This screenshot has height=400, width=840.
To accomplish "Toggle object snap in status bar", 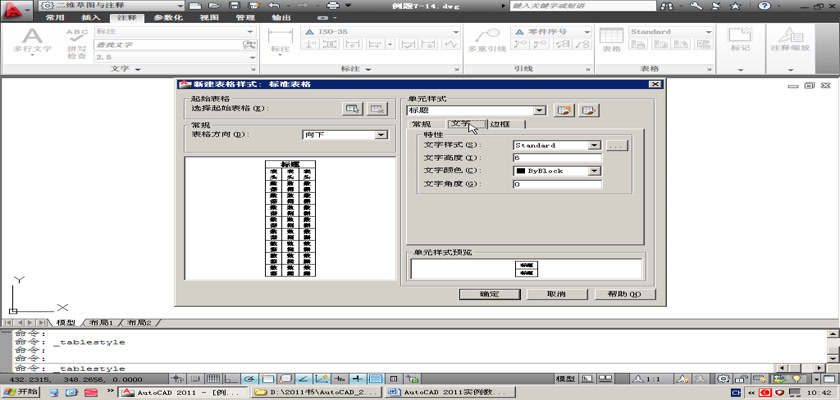I will coord(268,379).
